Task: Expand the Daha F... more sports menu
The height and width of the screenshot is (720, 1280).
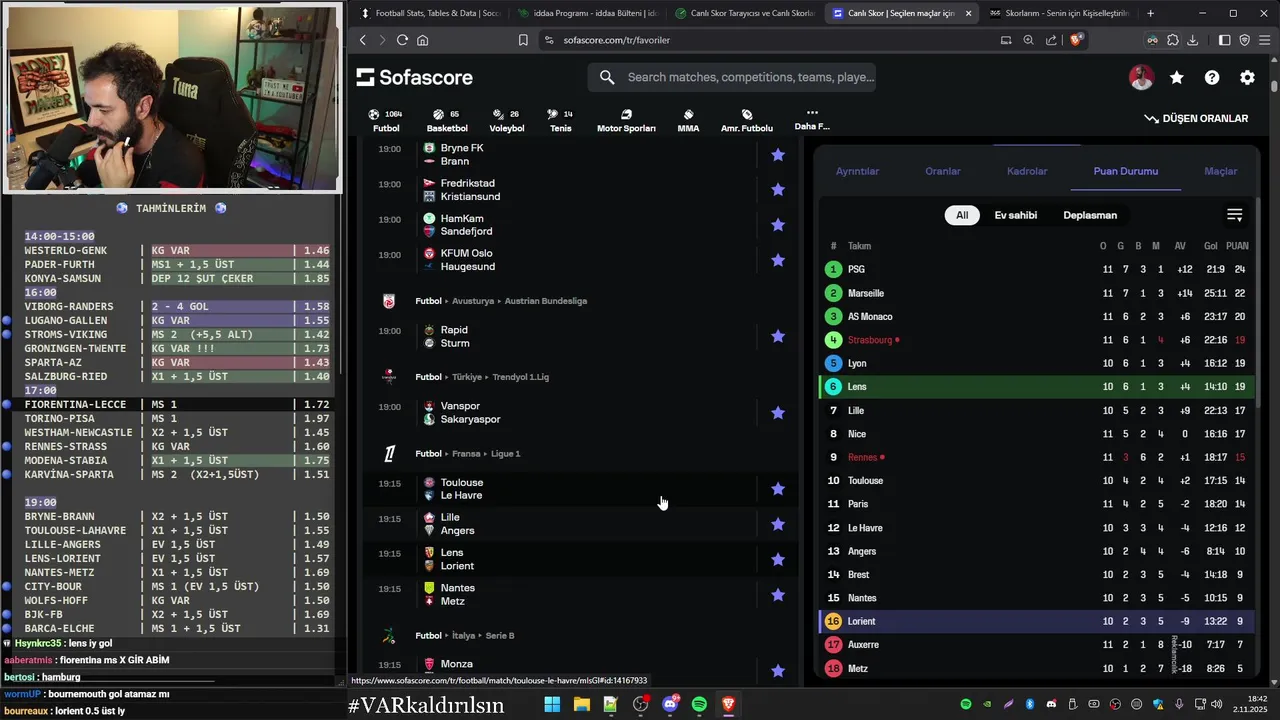Action: coord(812,119)
